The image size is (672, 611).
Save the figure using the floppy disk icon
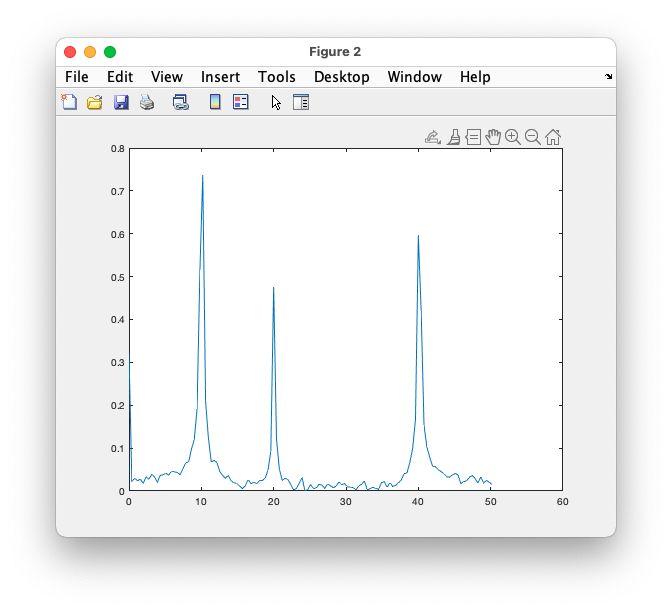coord(121,102)
